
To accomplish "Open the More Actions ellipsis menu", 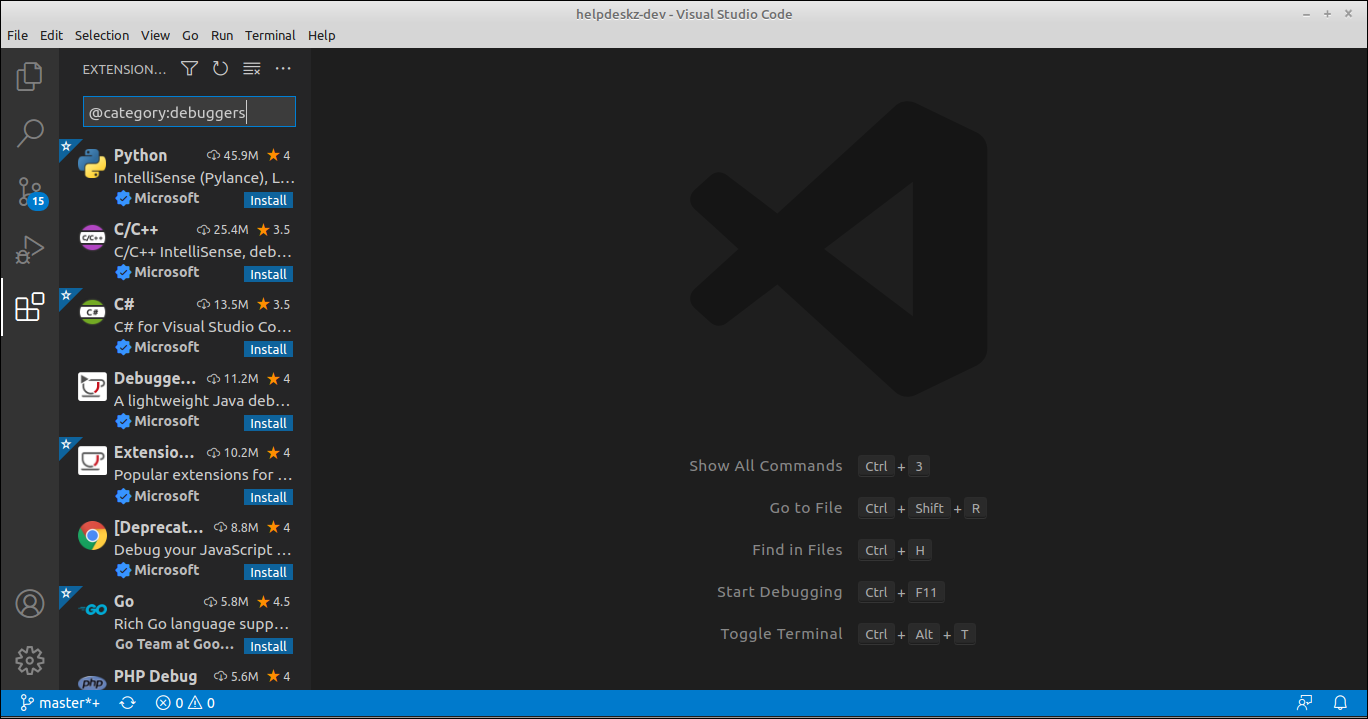I will pos(282,68).
